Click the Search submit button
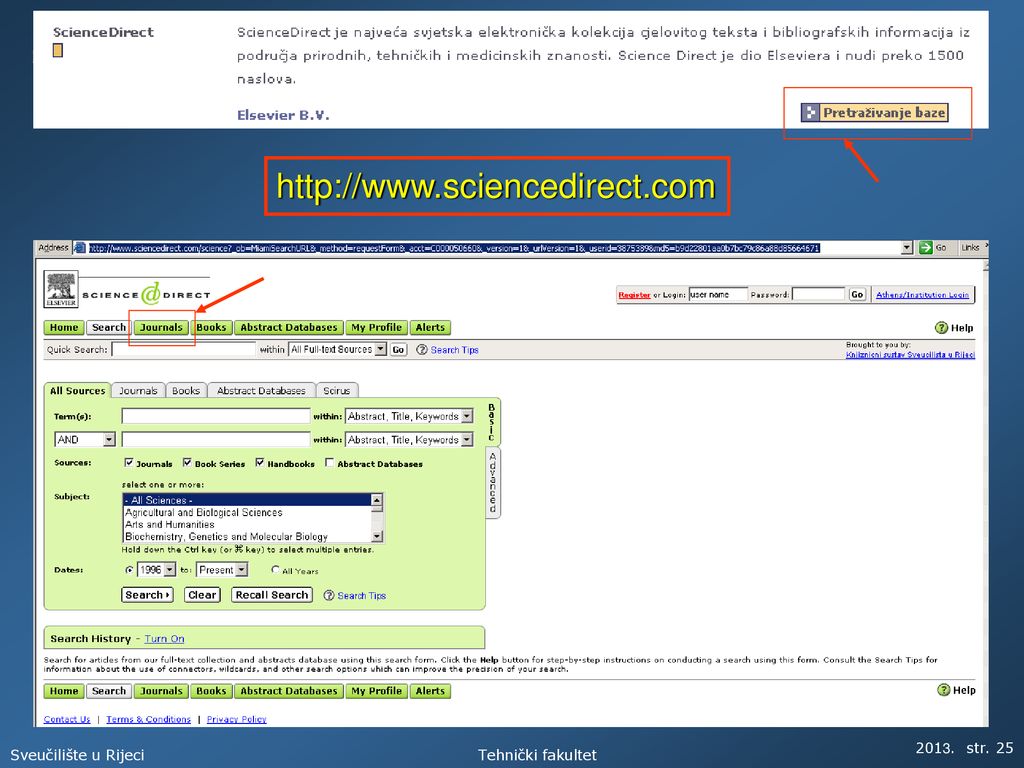The height and width of the screenshot is (768, 1024). point(147,595)
